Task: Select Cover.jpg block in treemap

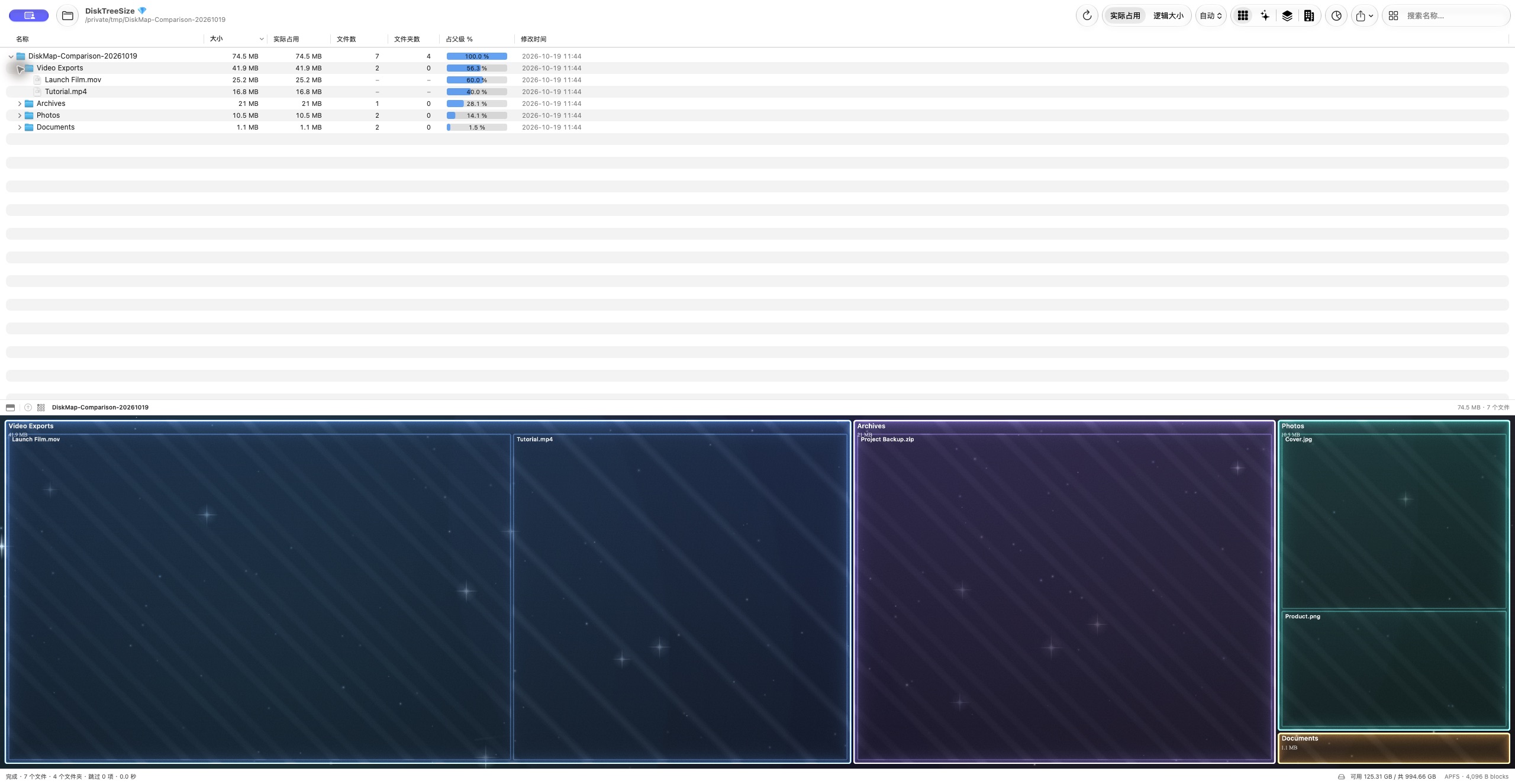Action: [x=1393, y=521]
